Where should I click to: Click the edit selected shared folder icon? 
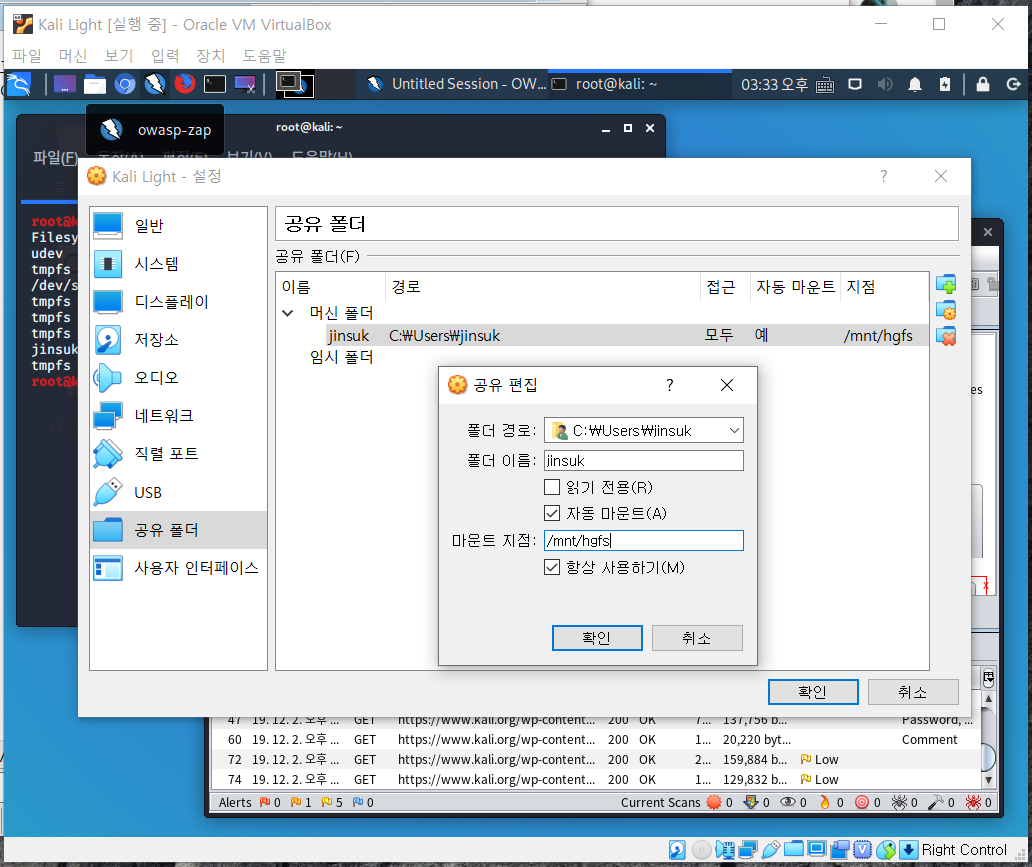pyautogui.click(x=946, y=310)
